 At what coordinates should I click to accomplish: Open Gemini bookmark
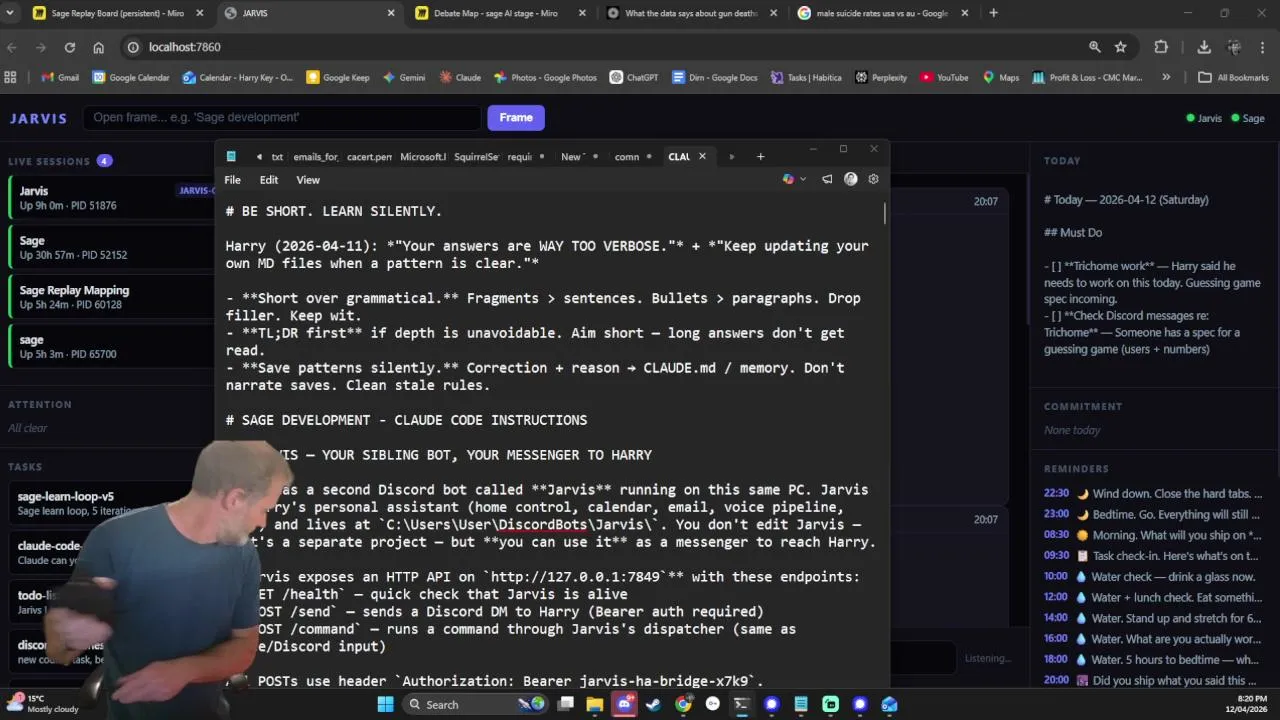coord(404,77)
